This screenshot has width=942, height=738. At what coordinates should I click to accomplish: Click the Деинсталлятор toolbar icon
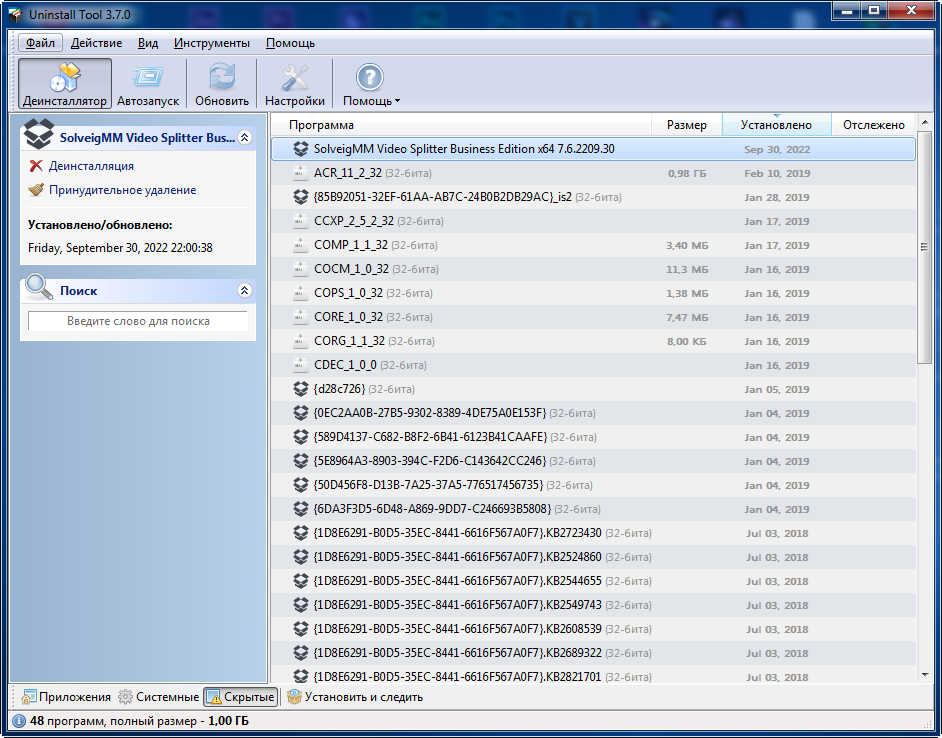coord(65,78)
